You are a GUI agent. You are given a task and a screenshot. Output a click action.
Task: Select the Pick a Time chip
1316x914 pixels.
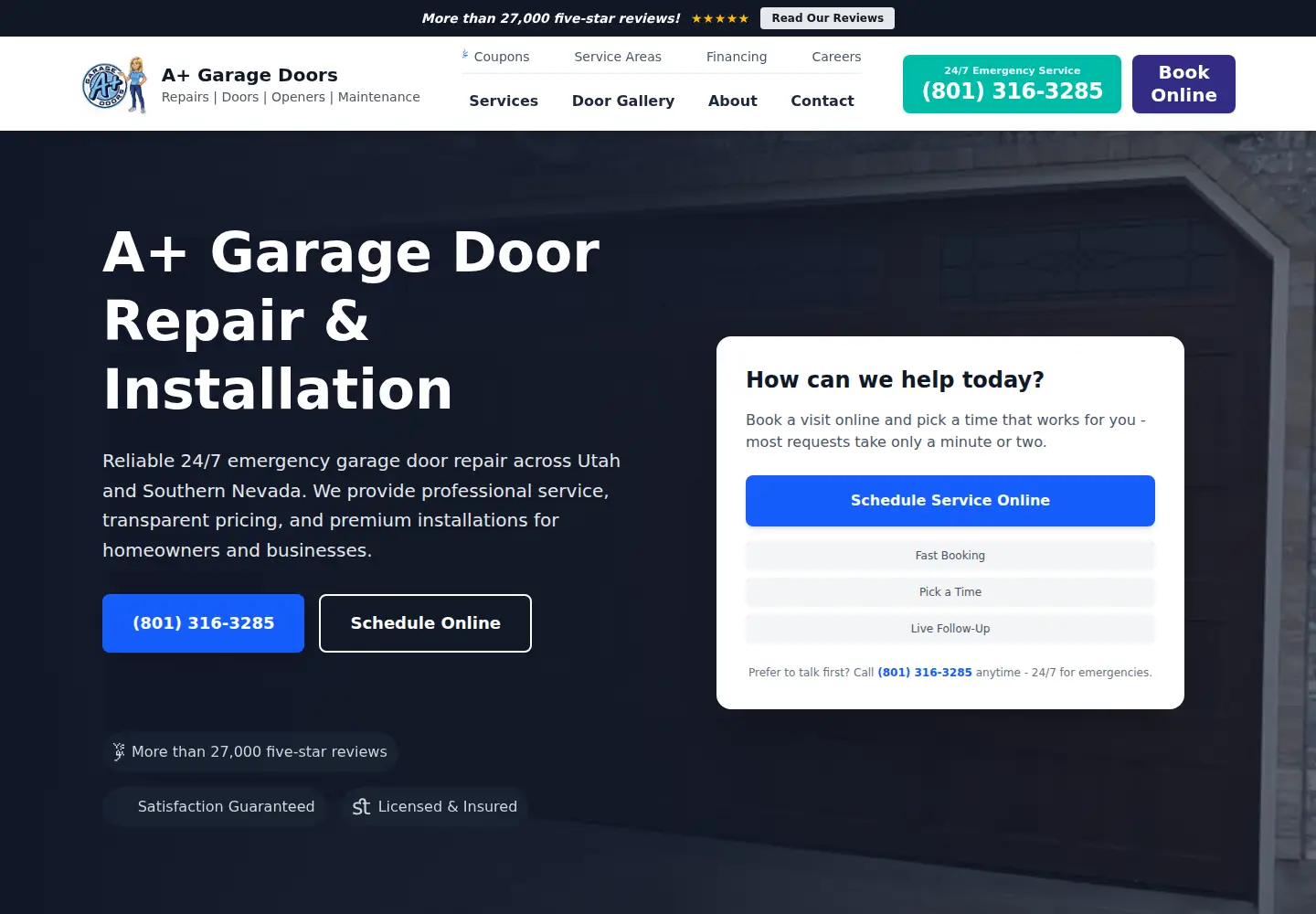point(950,592)
